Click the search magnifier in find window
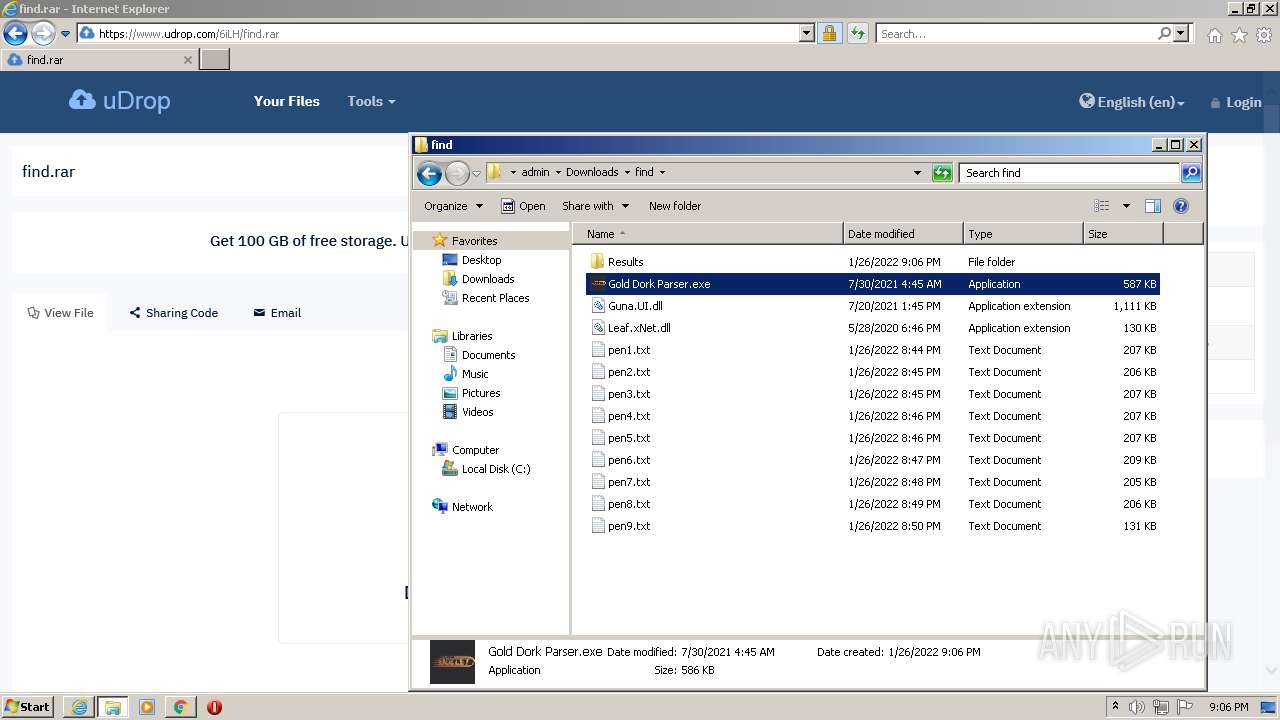This screenshot has width=1280, height=720. click(1190, 173)
